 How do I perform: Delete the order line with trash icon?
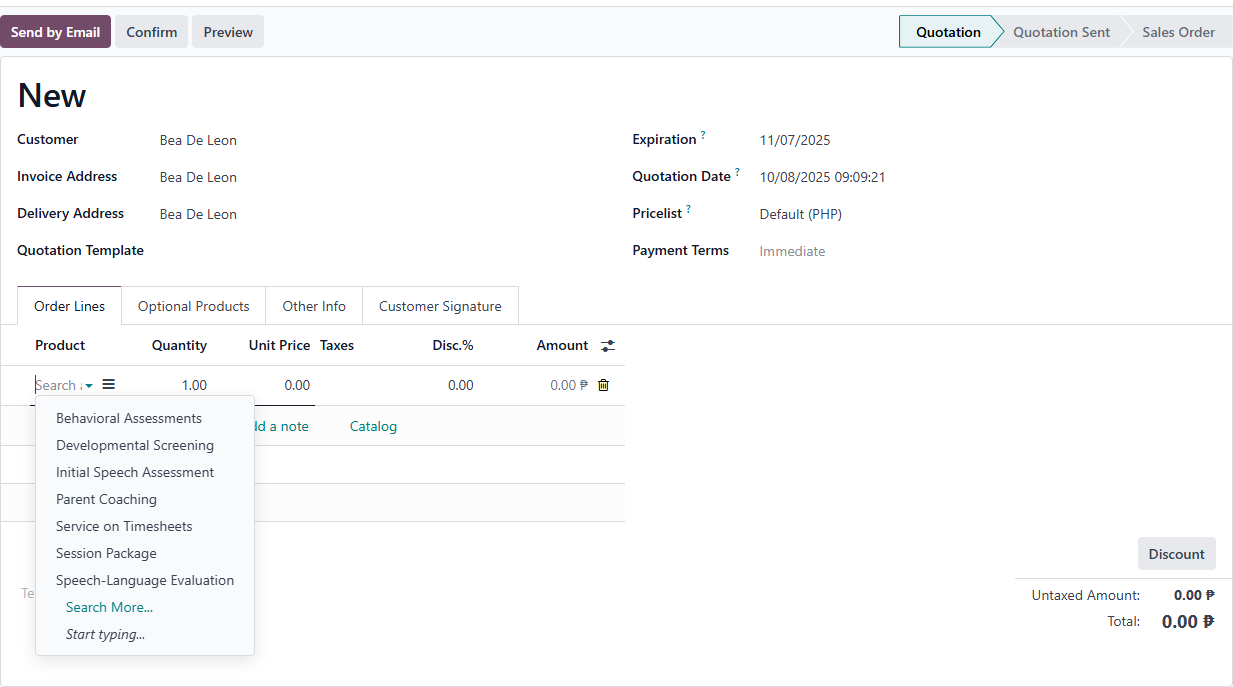click(x=603, y=385)
